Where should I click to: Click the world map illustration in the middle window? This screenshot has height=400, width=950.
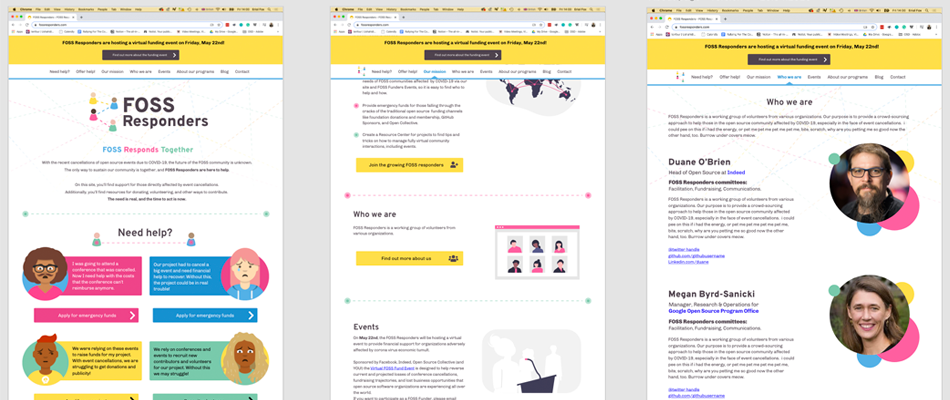[533, 99]
